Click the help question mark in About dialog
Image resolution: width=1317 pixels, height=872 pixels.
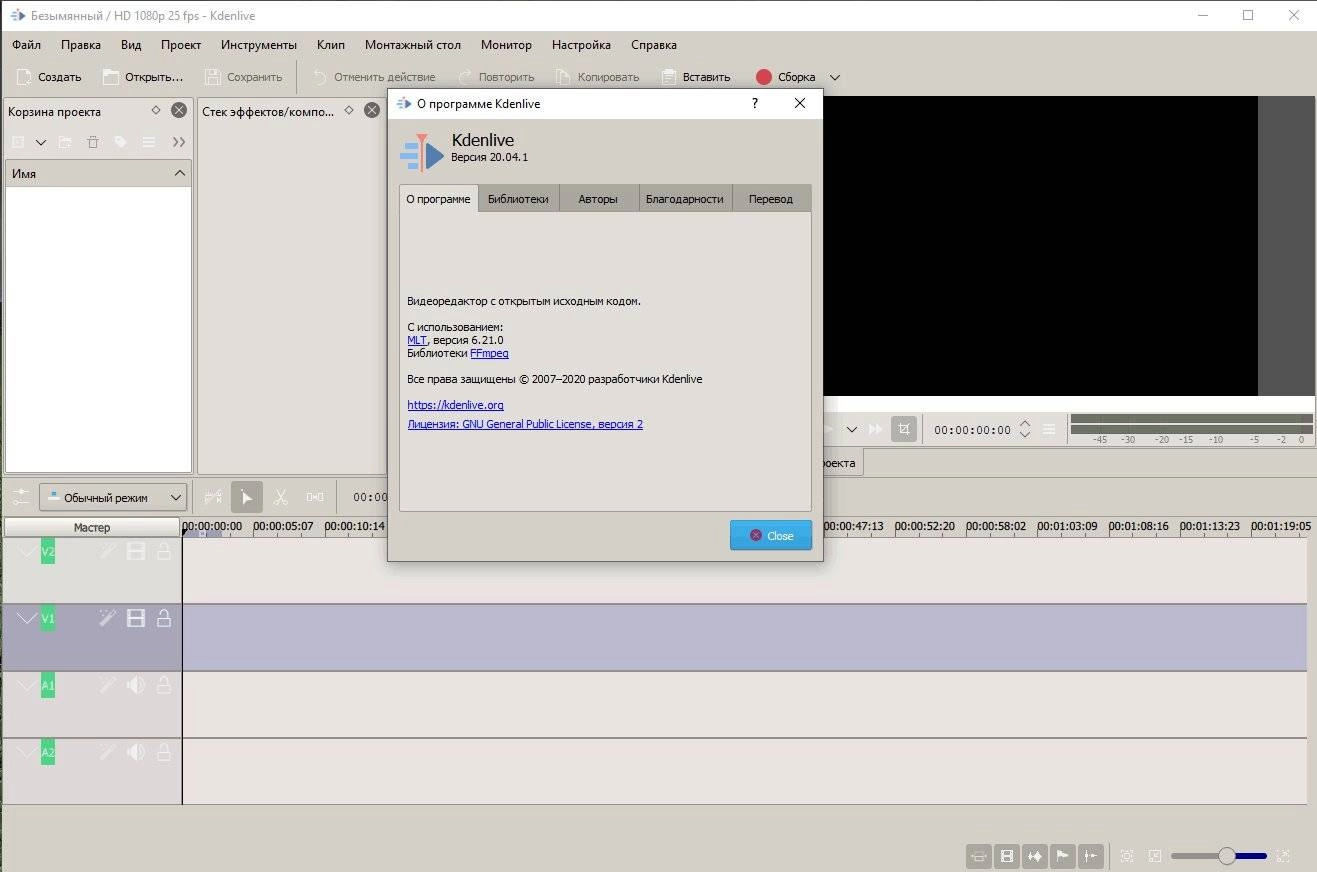755,103
